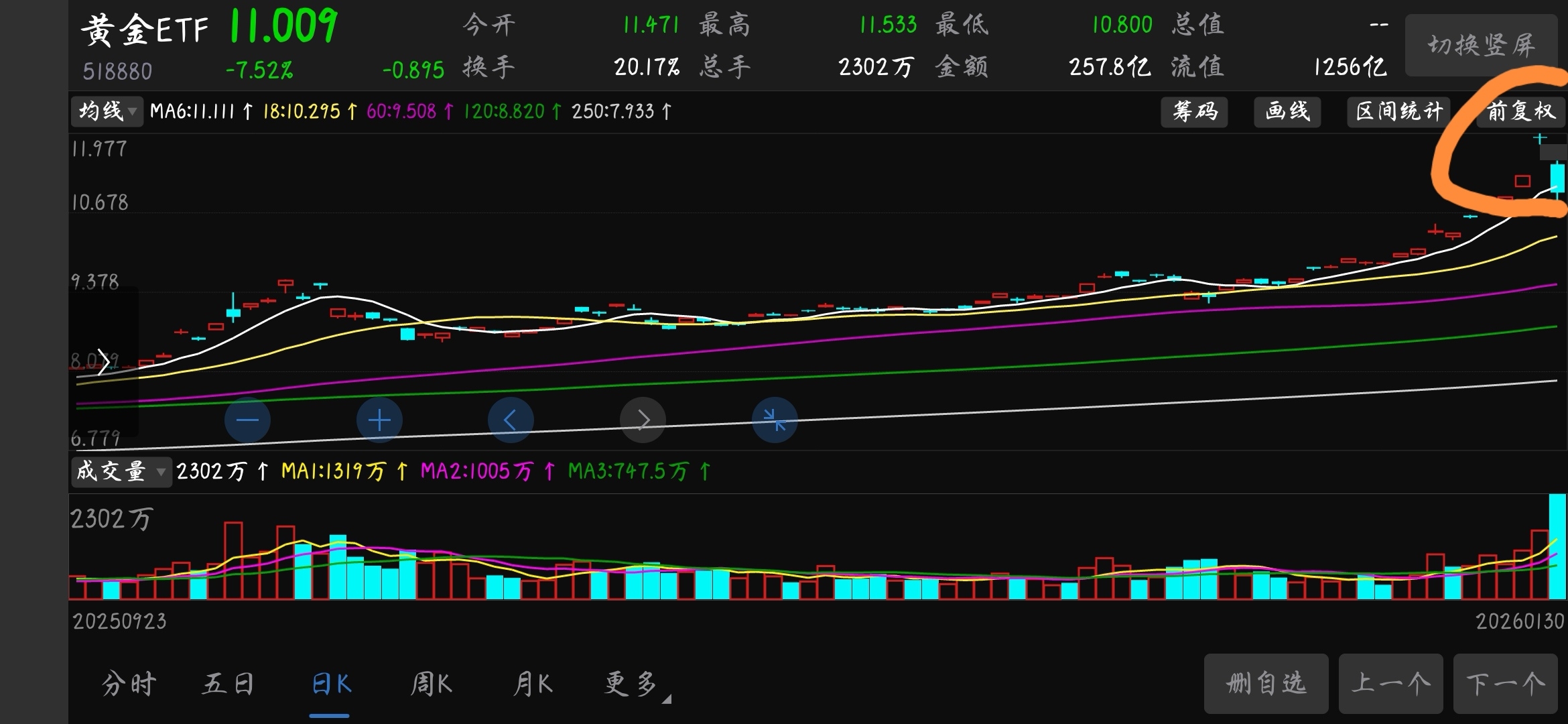1568x724 pixels.
Task: Open the 成交量 indicator dropdown
Action: [121, 471]
